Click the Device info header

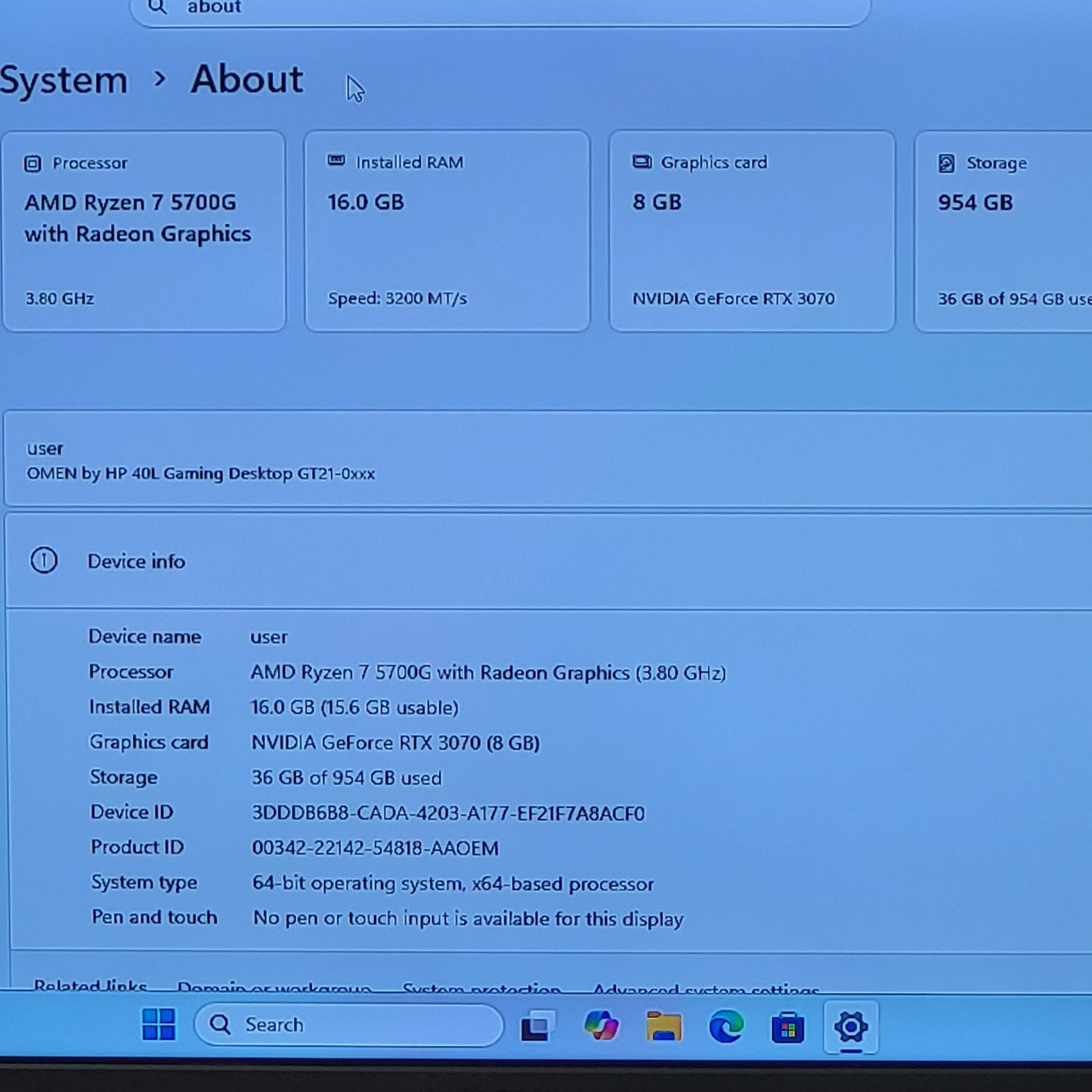pyautogui.click(x=549, y=561)
